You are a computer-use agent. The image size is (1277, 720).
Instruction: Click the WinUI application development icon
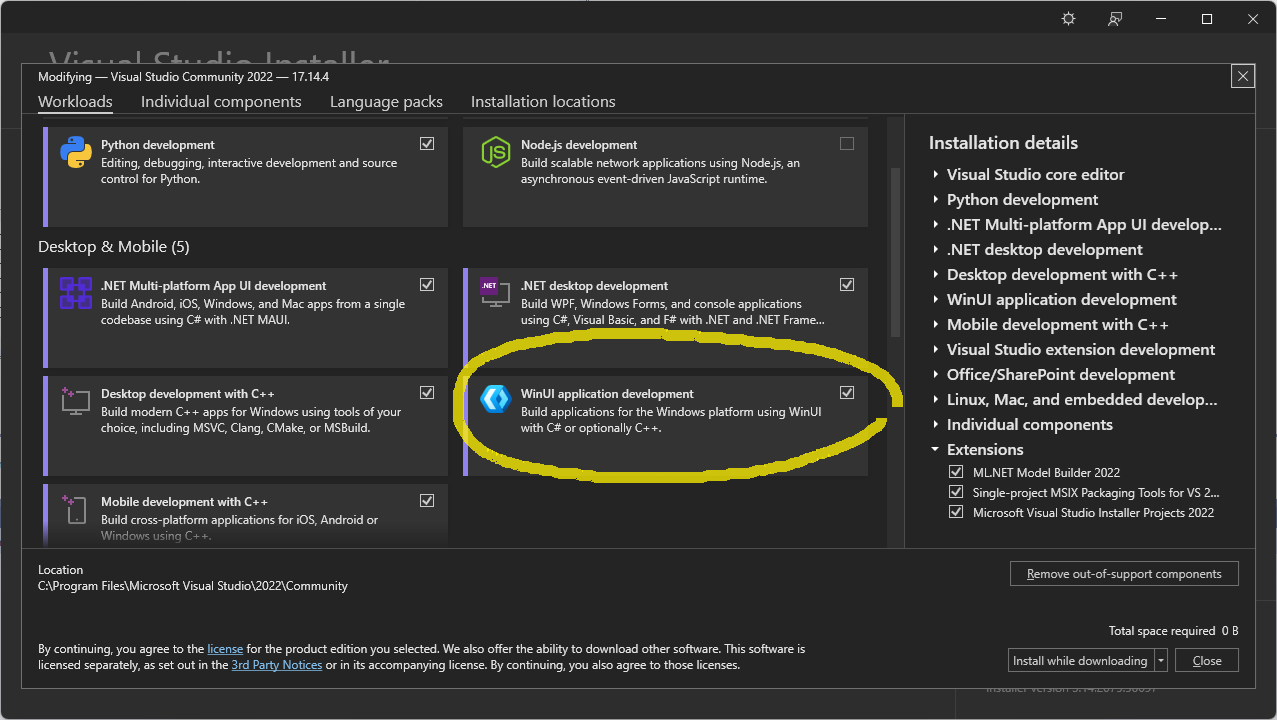pyautogui.click(x=496, y=399)
